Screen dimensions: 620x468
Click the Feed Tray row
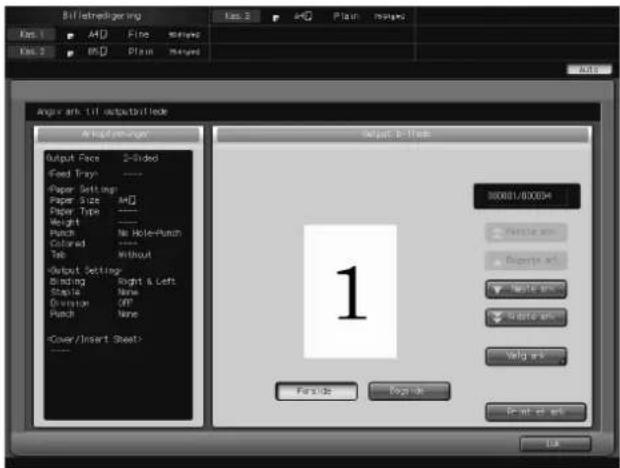[95, 174]
